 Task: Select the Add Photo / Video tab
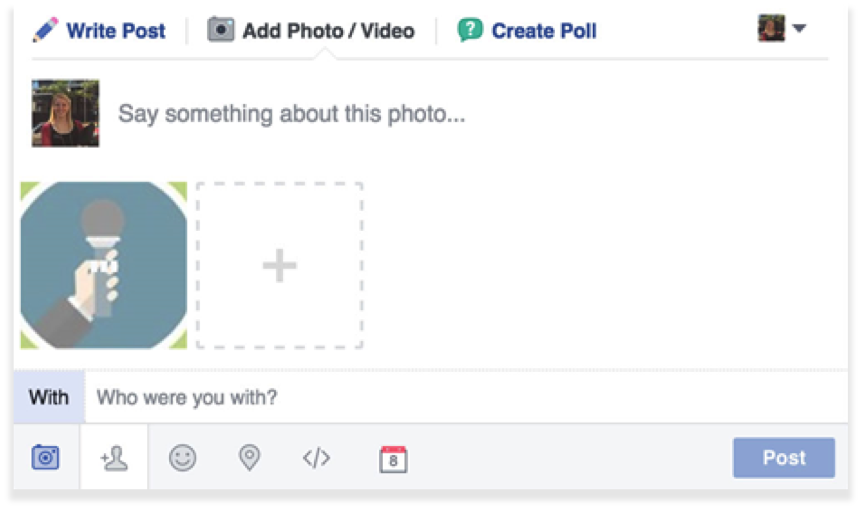pos(328,31)
